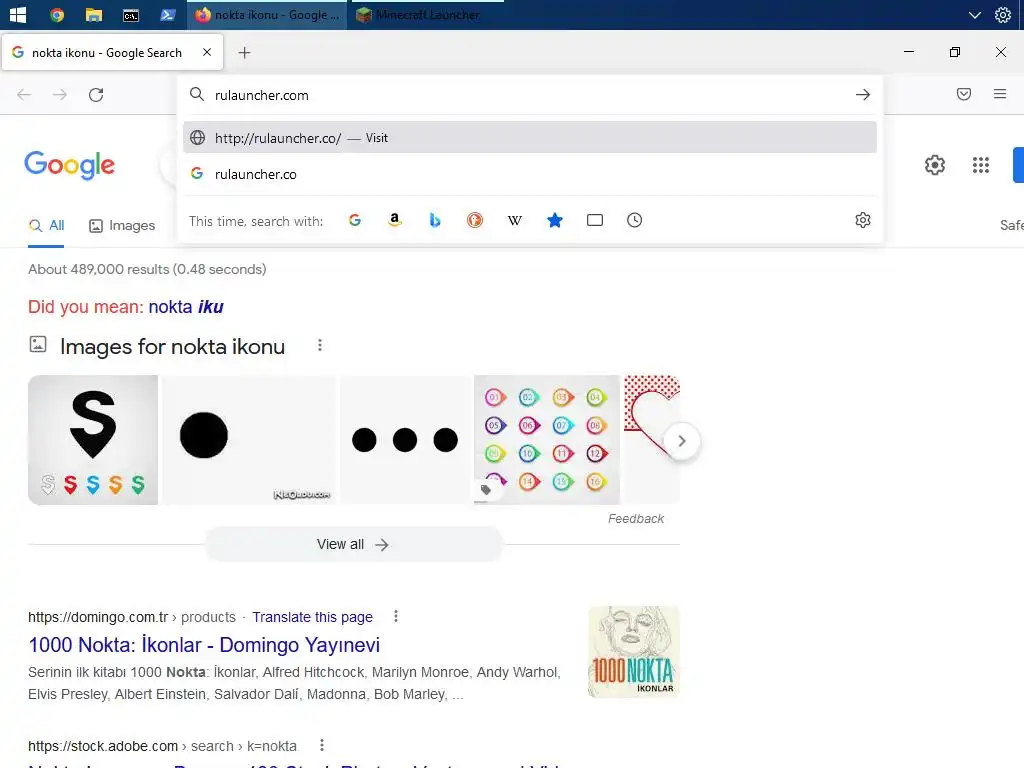Screen dimensions: 1024x768
Task: Open search settings gear in dropdown
Action: tap(863, 220)
